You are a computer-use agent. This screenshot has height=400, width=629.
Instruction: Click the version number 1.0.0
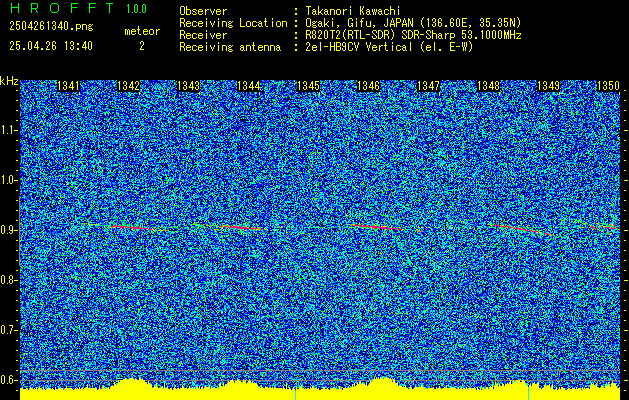(136, 9)
